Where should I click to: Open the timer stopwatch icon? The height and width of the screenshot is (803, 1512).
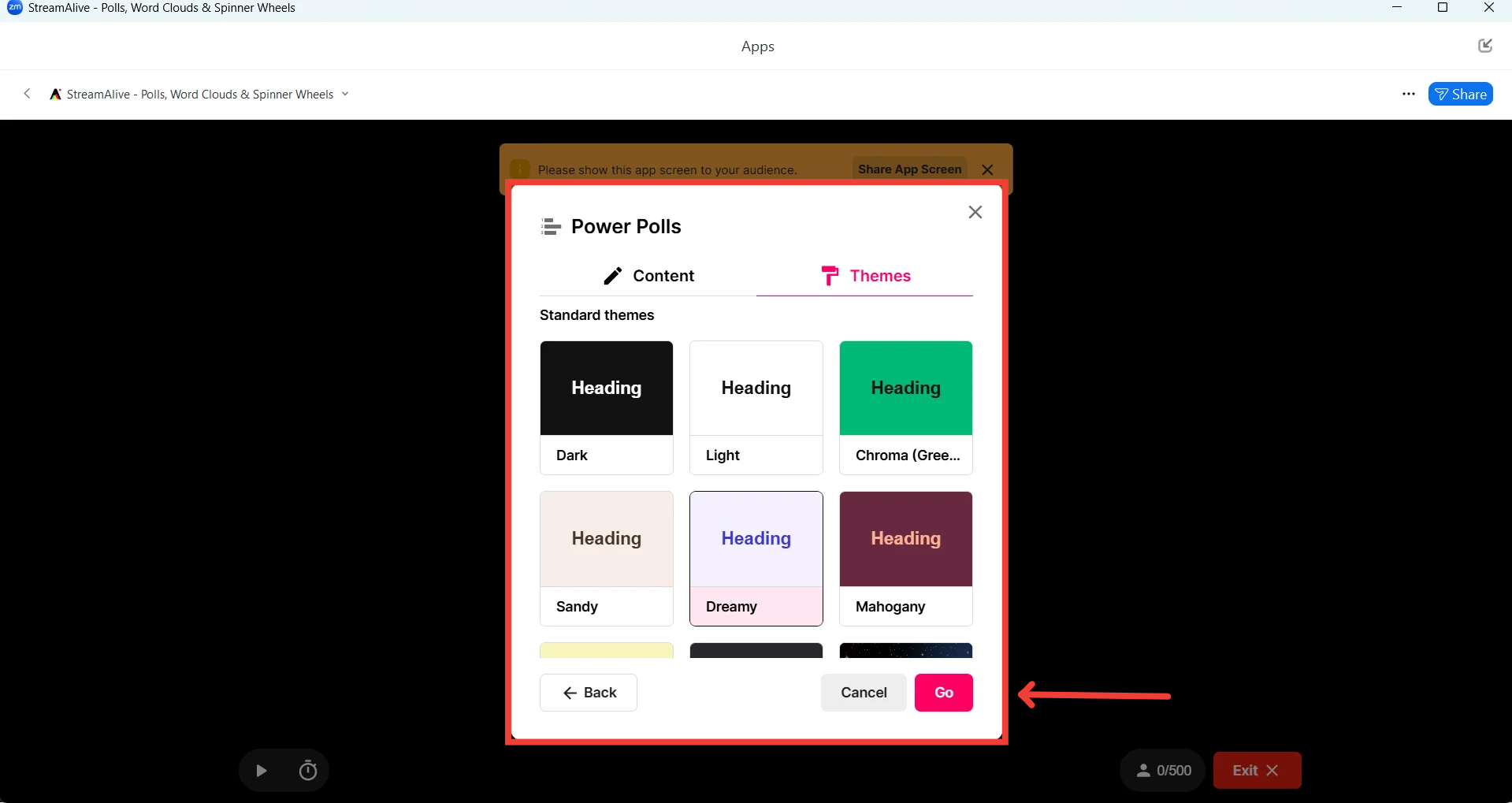click(x=308, y=771)
